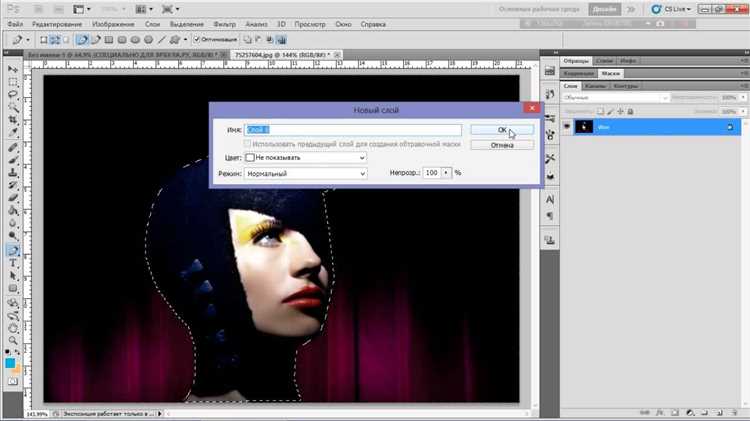Open the Цвет dropdown in dialog
The width and height of the screenshot is (750, 421).
(x=306, y=157)
